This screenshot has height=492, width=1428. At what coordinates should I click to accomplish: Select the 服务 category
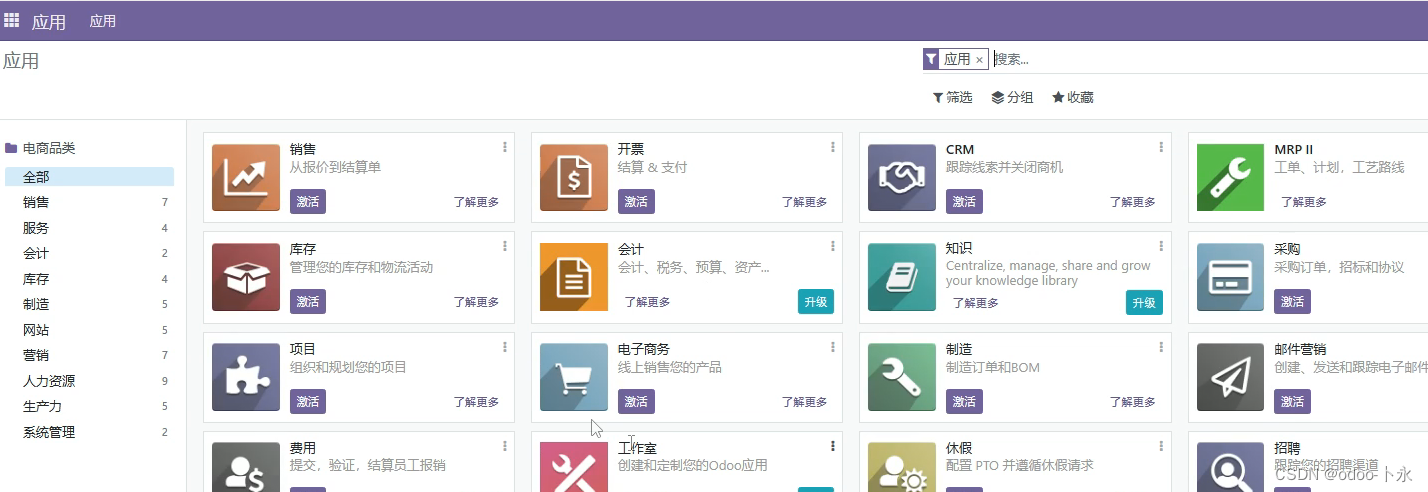(89, 228)
